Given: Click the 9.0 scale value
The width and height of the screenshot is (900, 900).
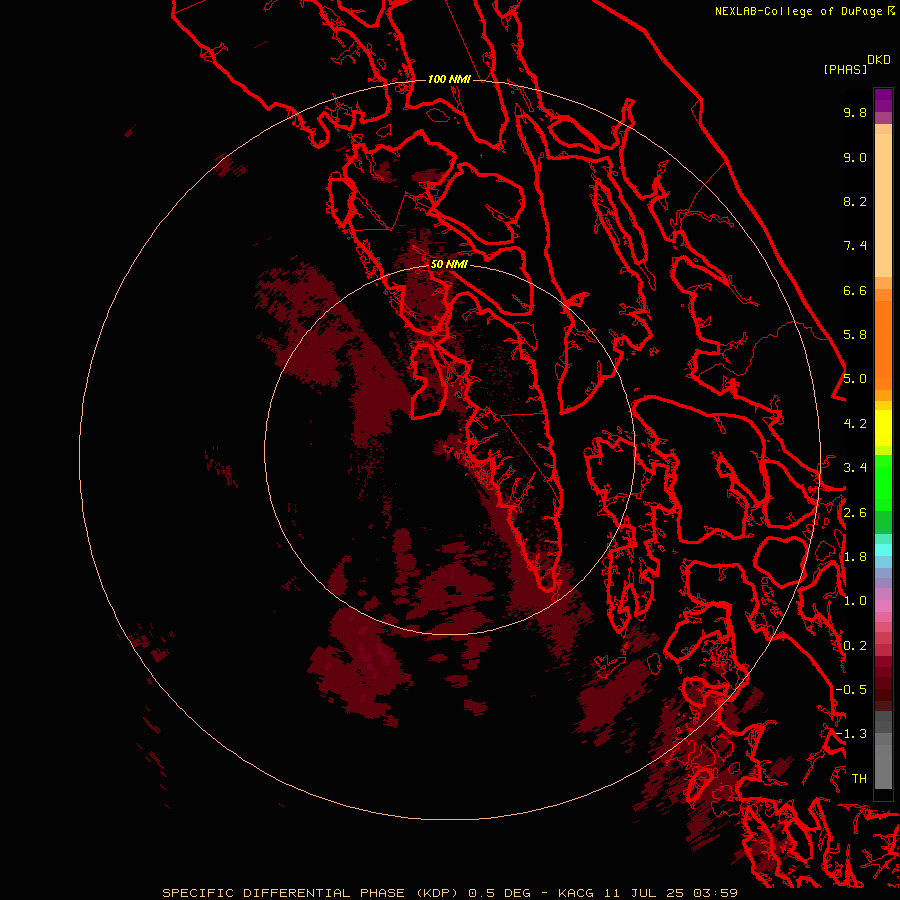Looking at the screenshot, I should coord(855,157).
